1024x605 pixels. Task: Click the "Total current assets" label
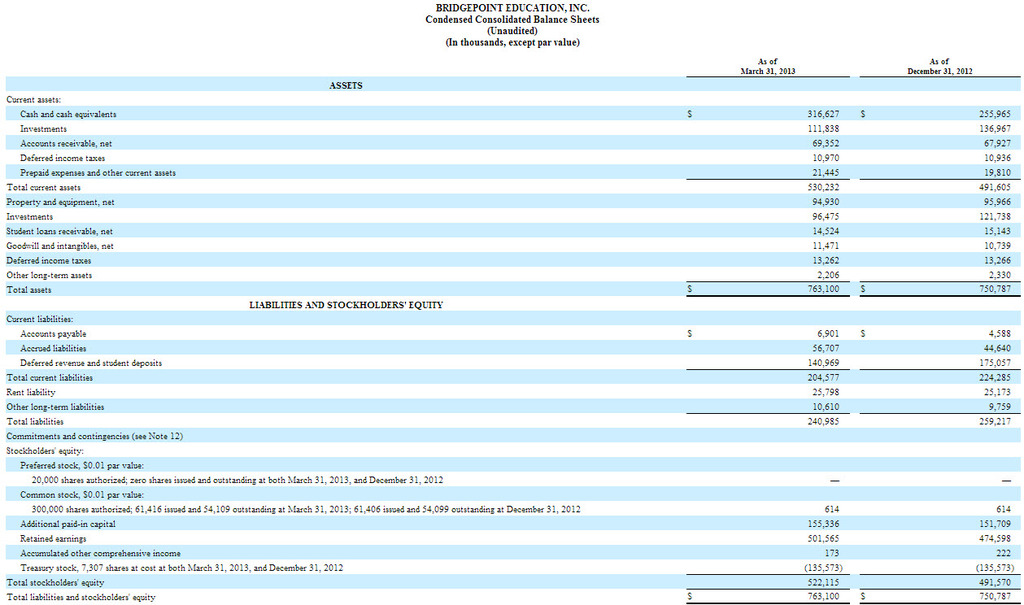pos(44,188)
